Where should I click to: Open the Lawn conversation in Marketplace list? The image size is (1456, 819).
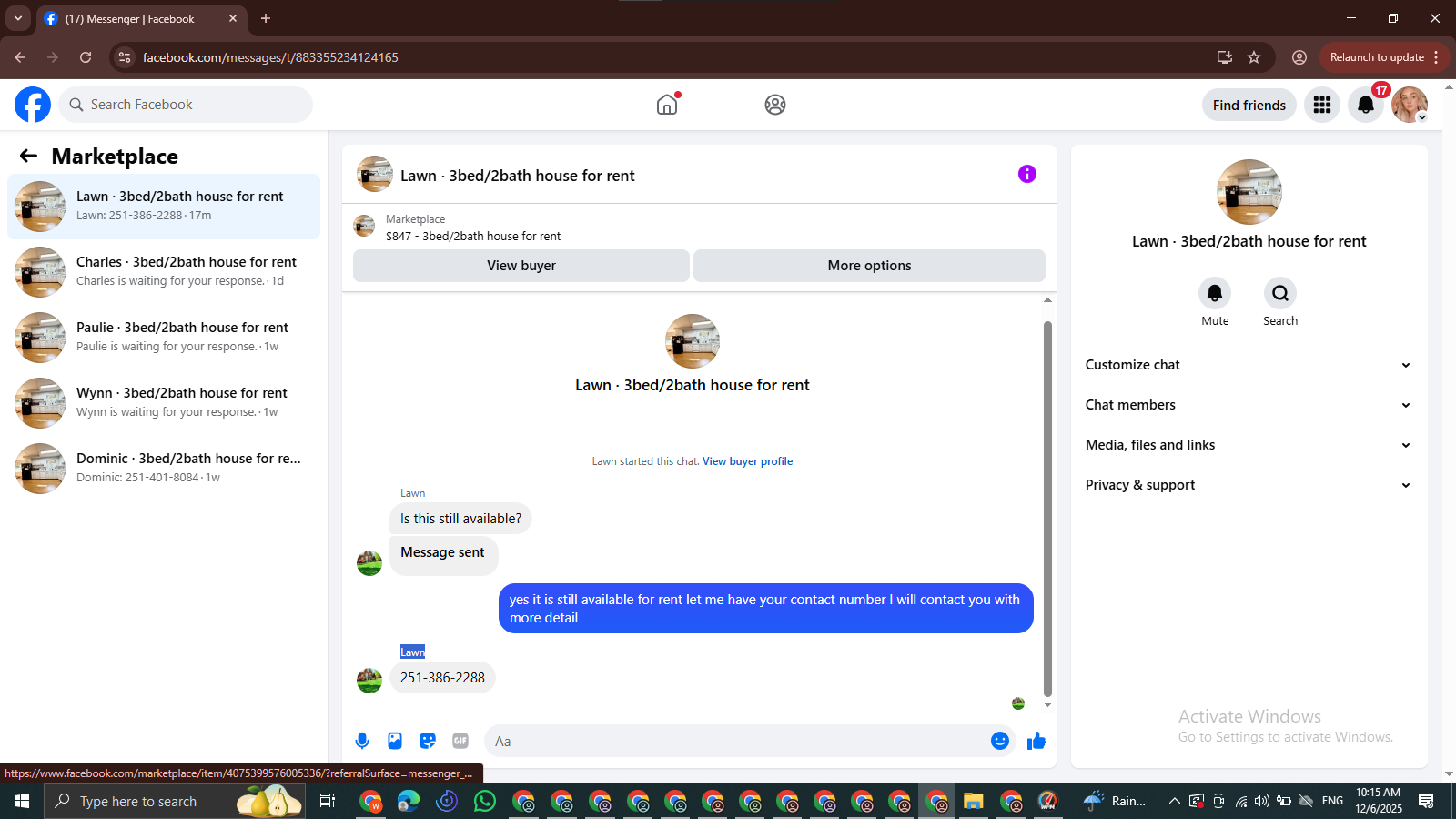point(164,207)
